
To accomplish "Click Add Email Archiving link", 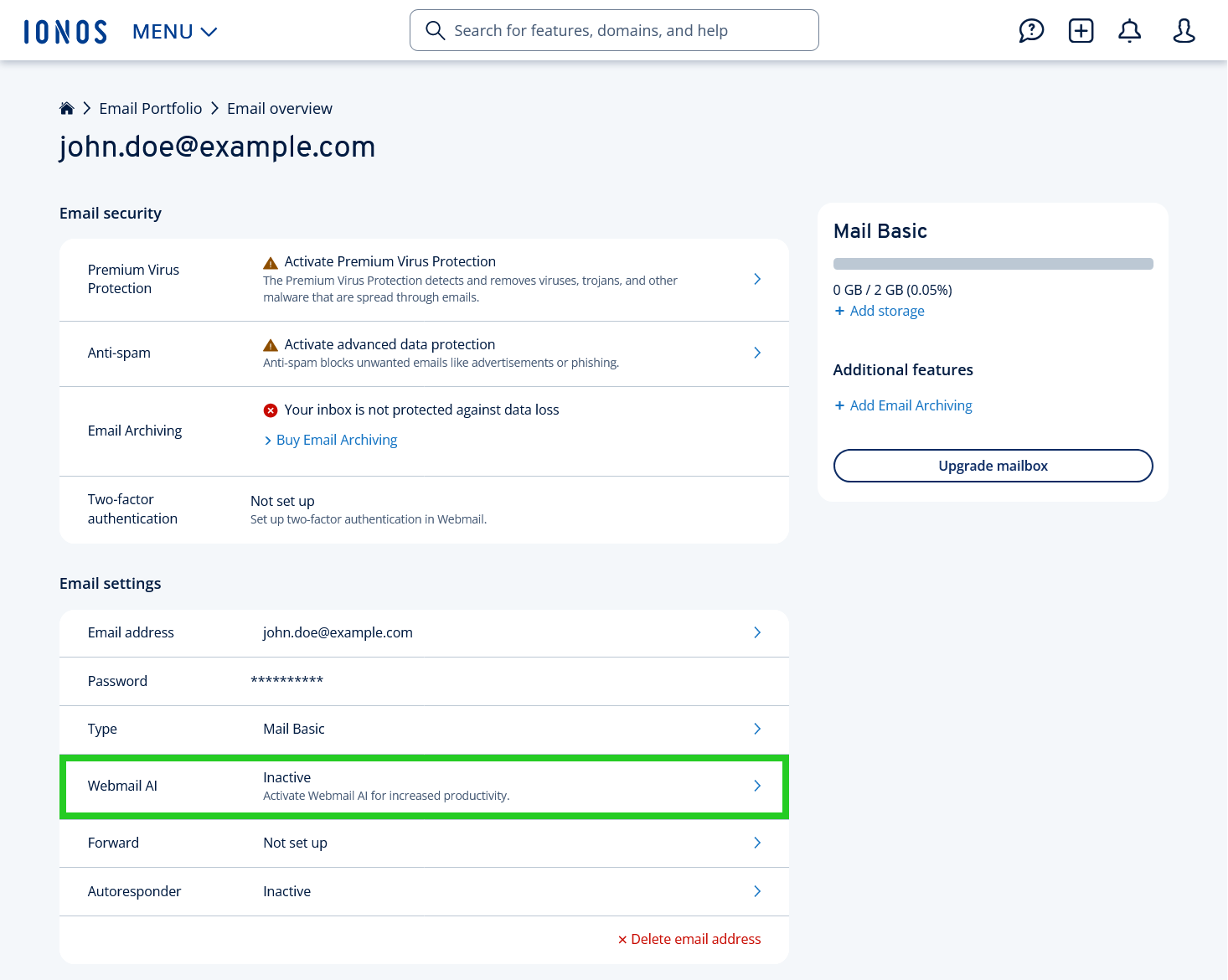I will pos(904,405).
